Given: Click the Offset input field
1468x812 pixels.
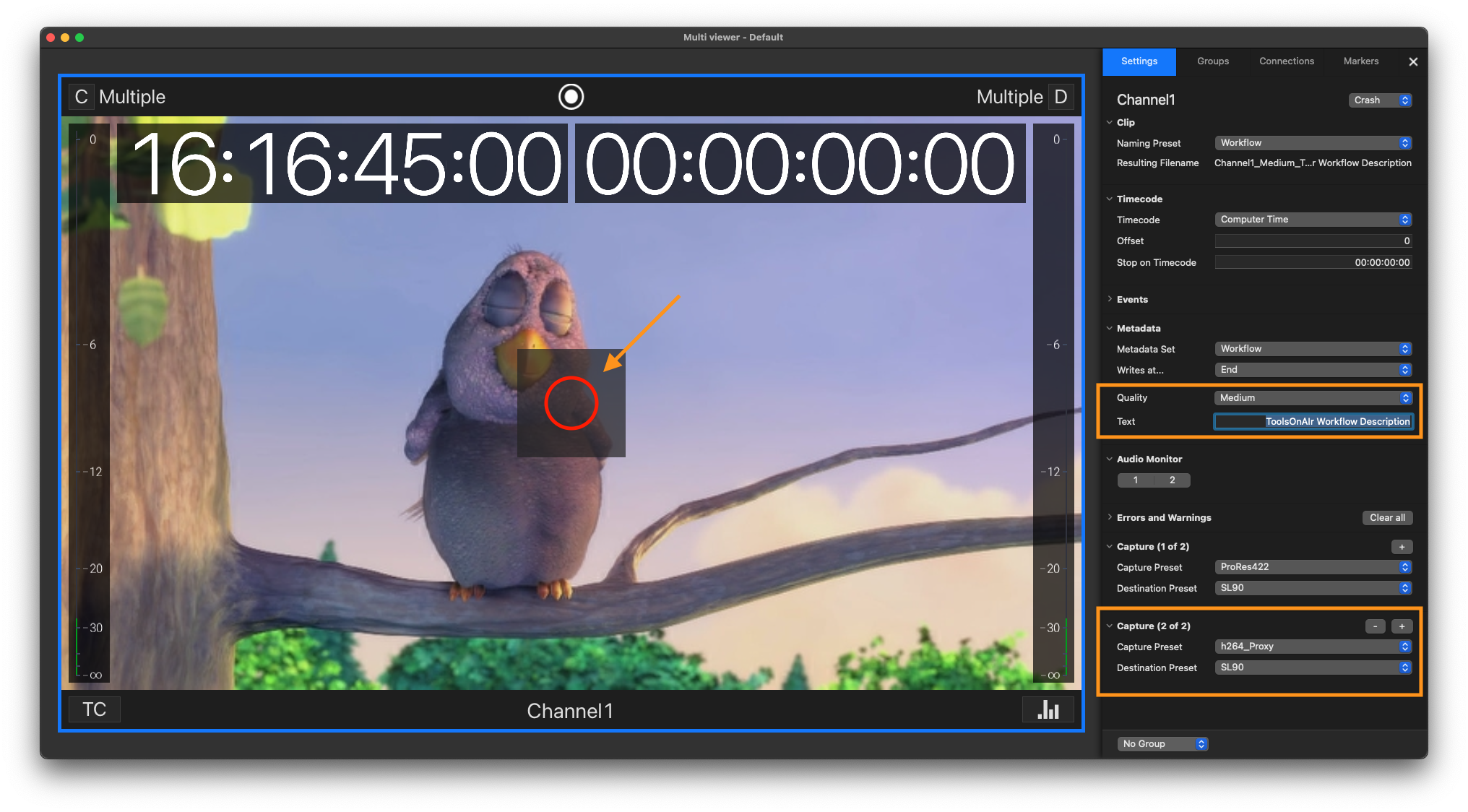Looking at the screenshot, I should [x=1313, y=241].
